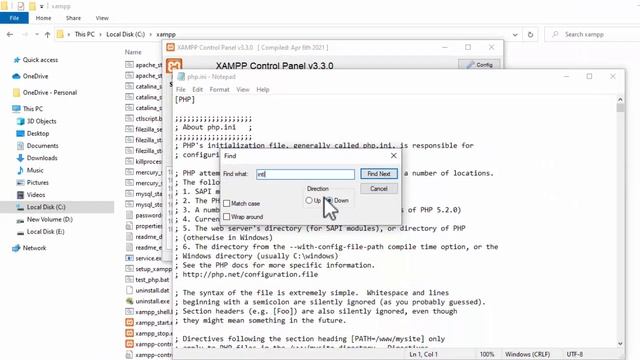Click Notepad scrollbar up arrow
640x360 pixels.
[620, 100]
